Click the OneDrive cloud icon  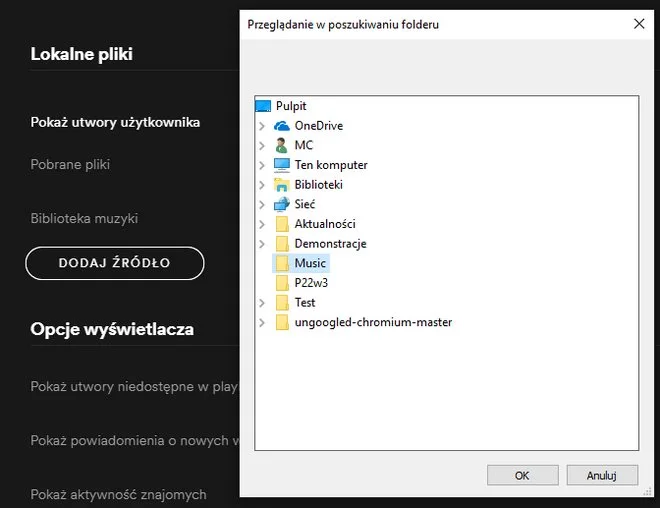pyautogui.click(x=282, y=126)
